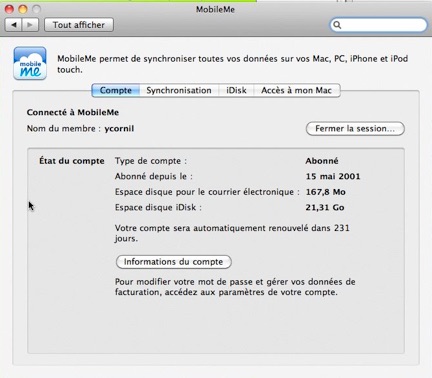The height and width of the screenshot is (378, 432).
Task: Click the date 15 mai 2001
Action: 333,176
